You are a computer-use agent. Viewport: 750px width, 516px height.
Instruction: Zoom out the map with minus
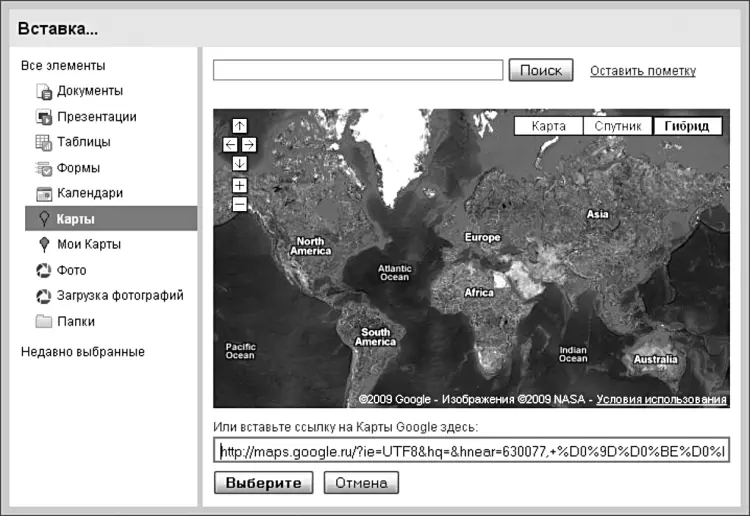[x=240, y=205]
